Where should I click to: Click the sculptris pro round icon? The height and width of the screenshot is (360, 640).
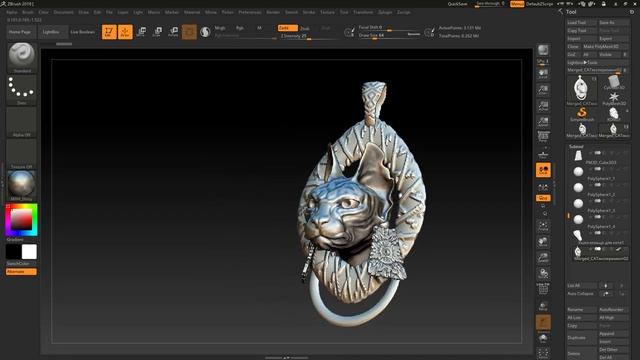pos(205,32)
